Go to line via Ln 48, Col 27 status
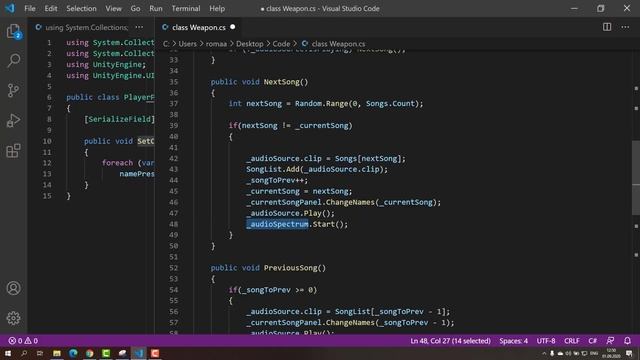The height and width of the screenshot is (360, 640). tap(450, 340)
